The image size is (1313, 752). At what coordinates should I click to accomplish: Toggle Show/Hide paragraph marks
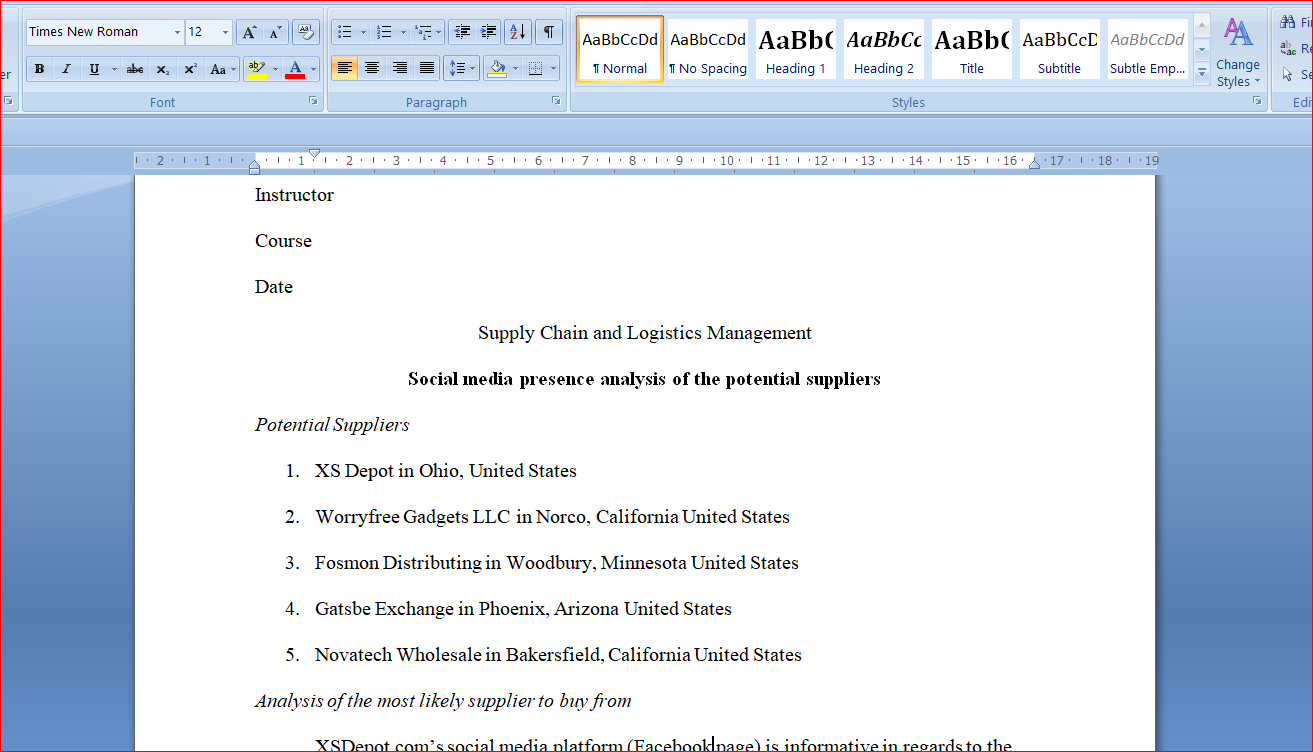tap(549, 32)
